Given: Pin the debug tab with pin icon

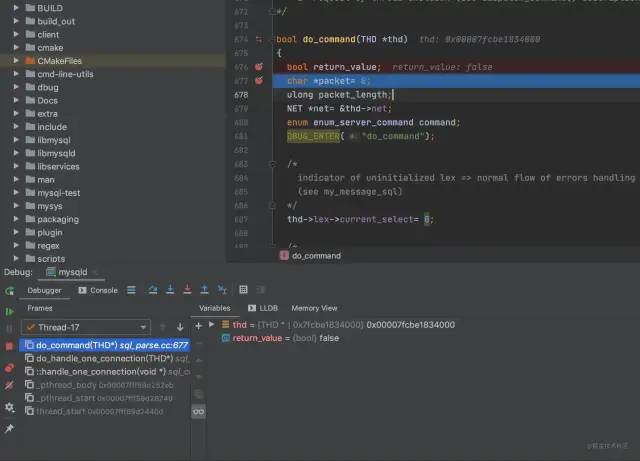Looking at the screenshot, I should pyautogui.click(x=9, y=428).
